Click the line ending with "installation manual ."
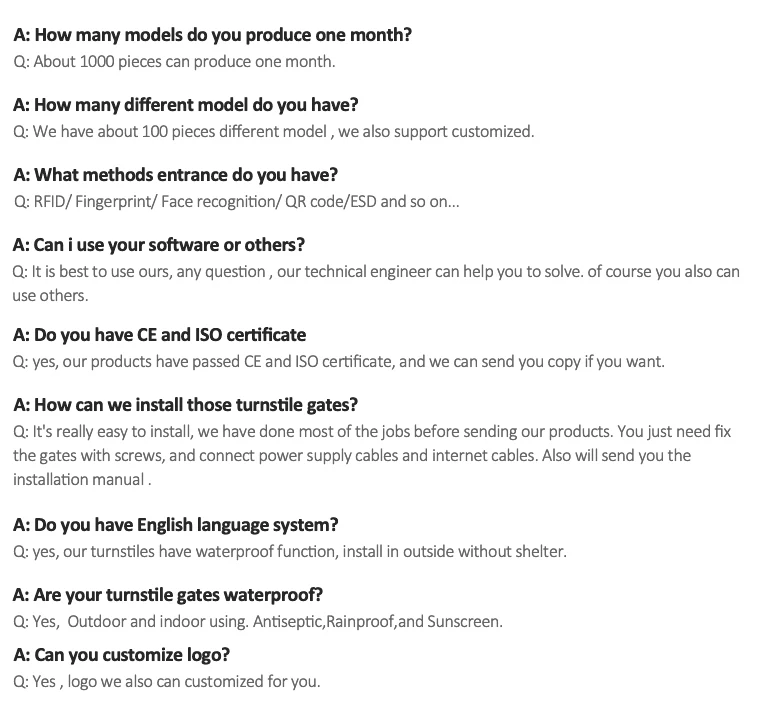The image size is (770, 726). [81, 479]
